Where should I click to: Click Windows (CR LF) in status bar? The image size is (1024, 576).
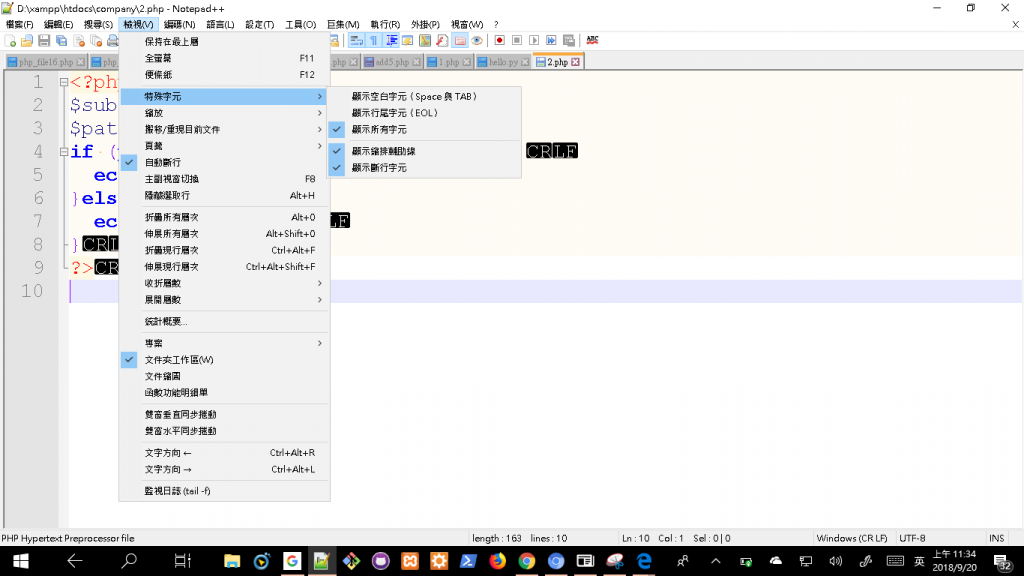click(x=852, y=538)
